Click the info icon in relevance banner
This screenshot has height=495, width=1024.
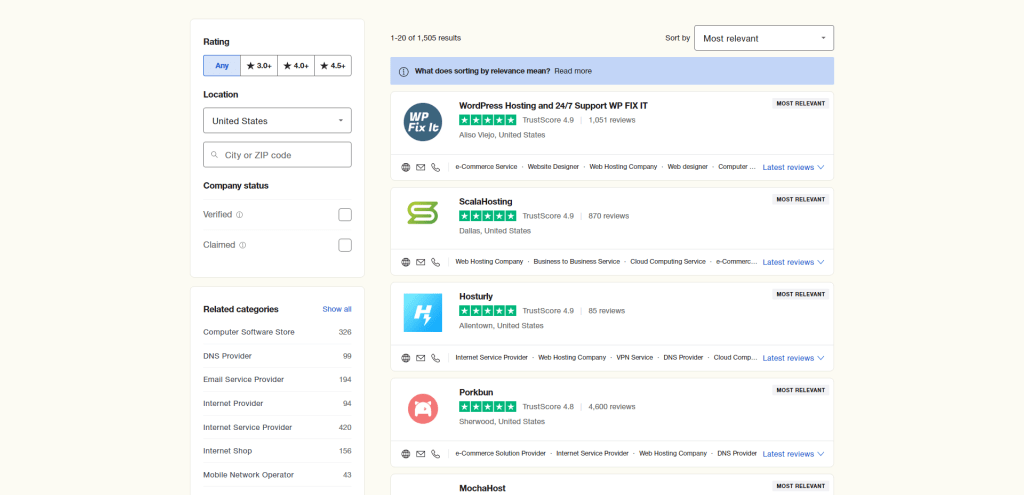[x=404, y=71]
